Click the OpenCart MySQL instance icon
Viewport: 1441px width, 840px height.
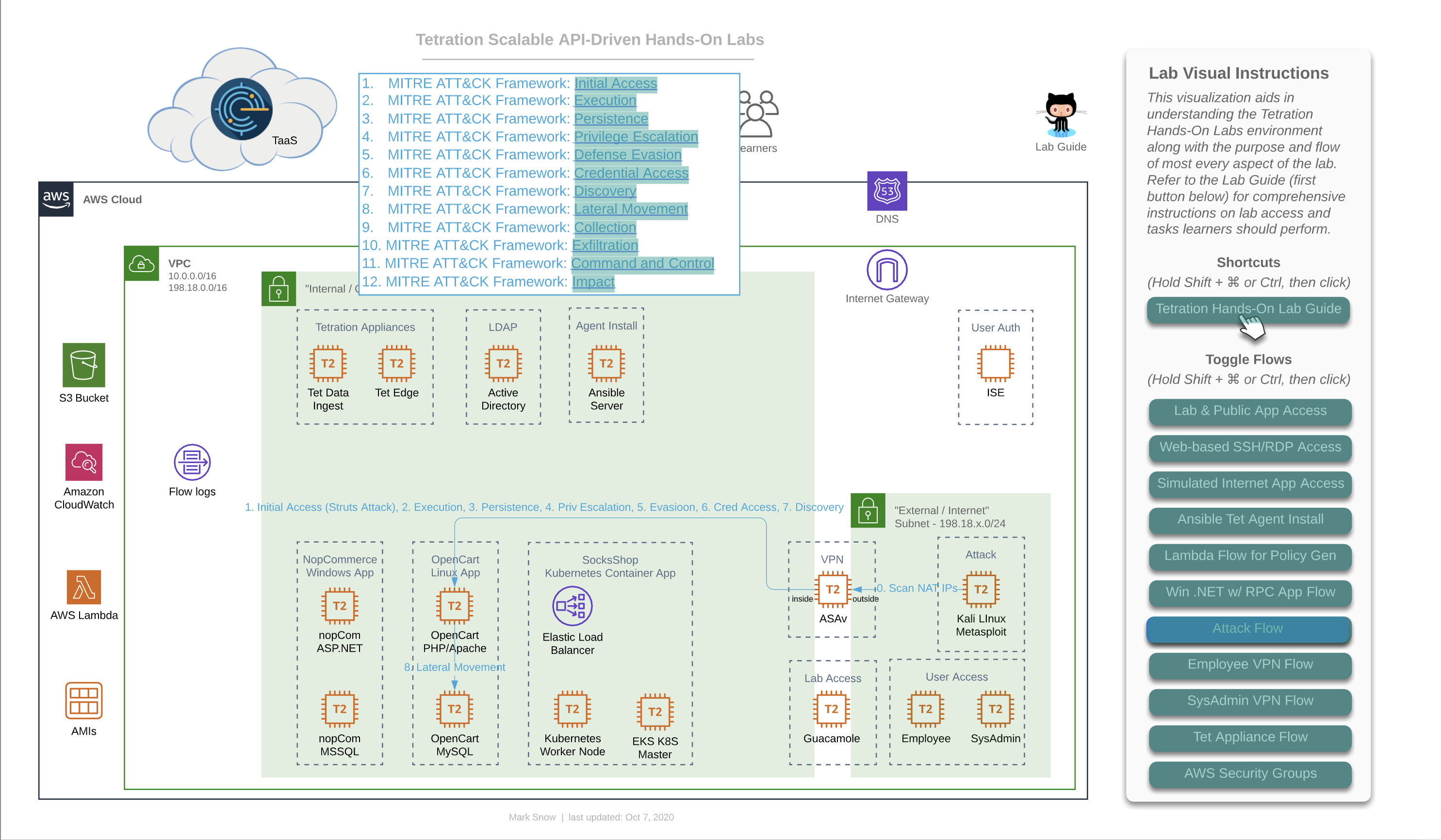tap(455, 709)
